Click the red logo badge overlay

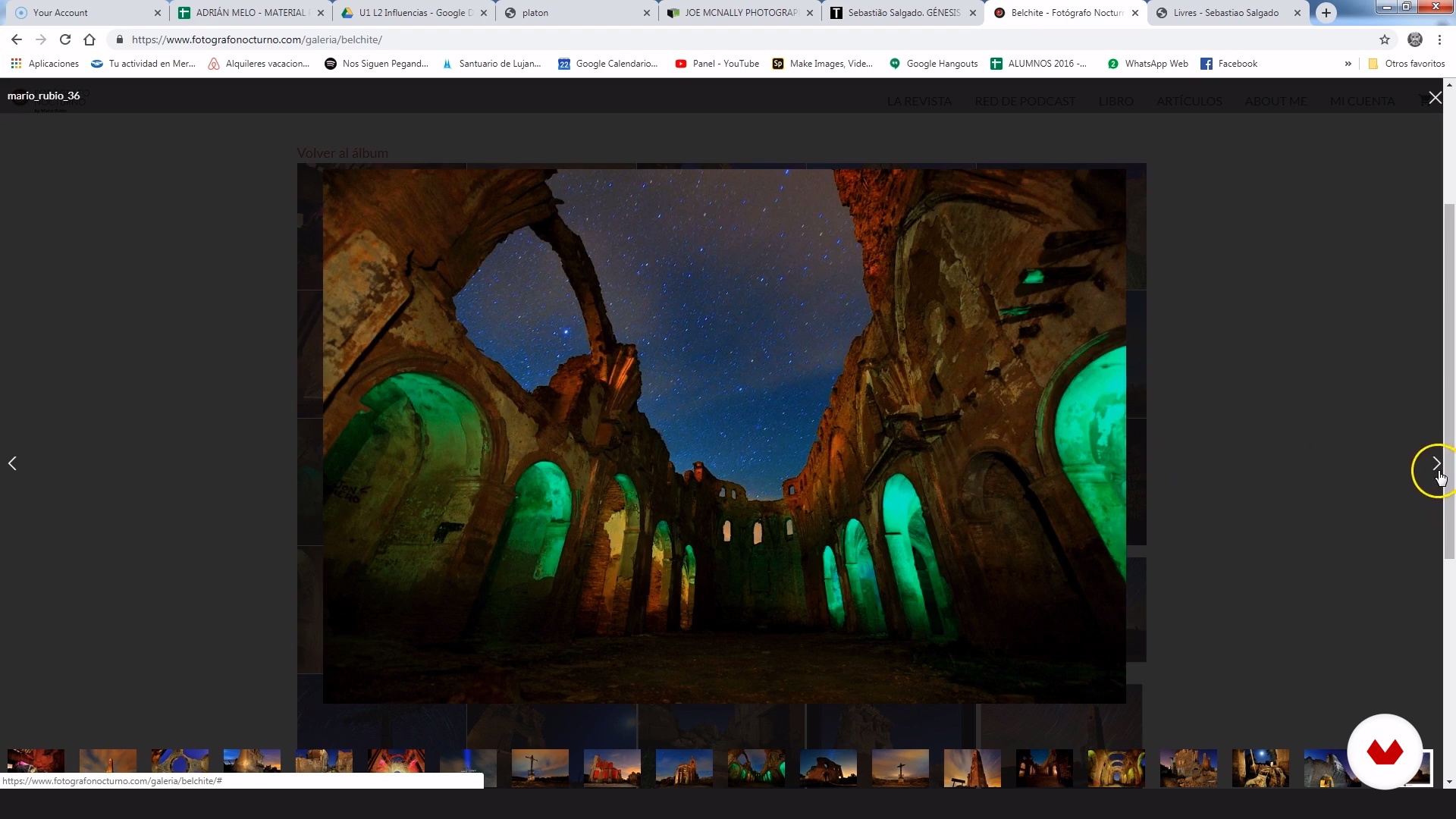pyautogui.click(x=1385, y=752)
